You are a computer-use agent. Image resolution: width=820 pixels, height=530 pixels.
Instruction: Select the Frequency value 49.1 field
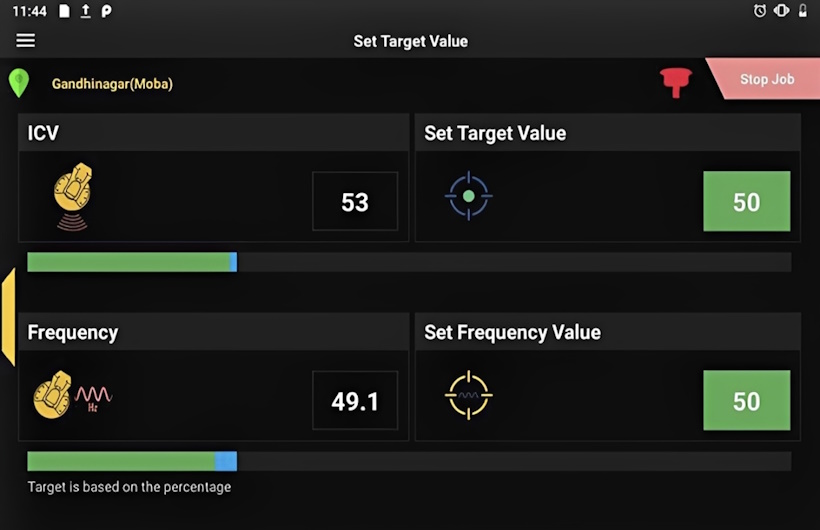coord(355,401)
